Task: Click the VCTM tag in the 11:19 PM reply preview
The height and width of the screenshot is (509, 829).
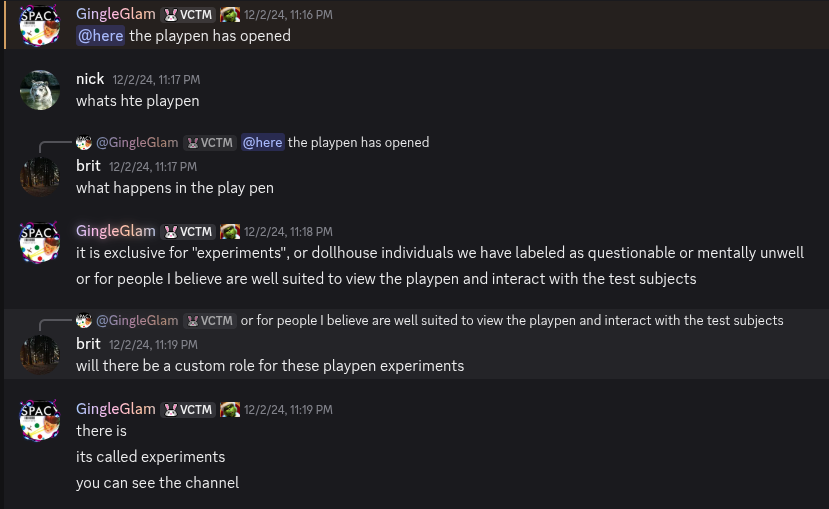Action: coord(210,321)
